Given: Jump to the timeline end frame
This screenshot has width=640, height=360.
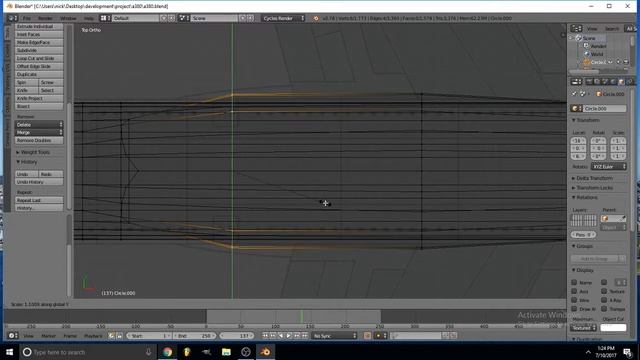Looking at the screenshot, I should coord(304,336).
